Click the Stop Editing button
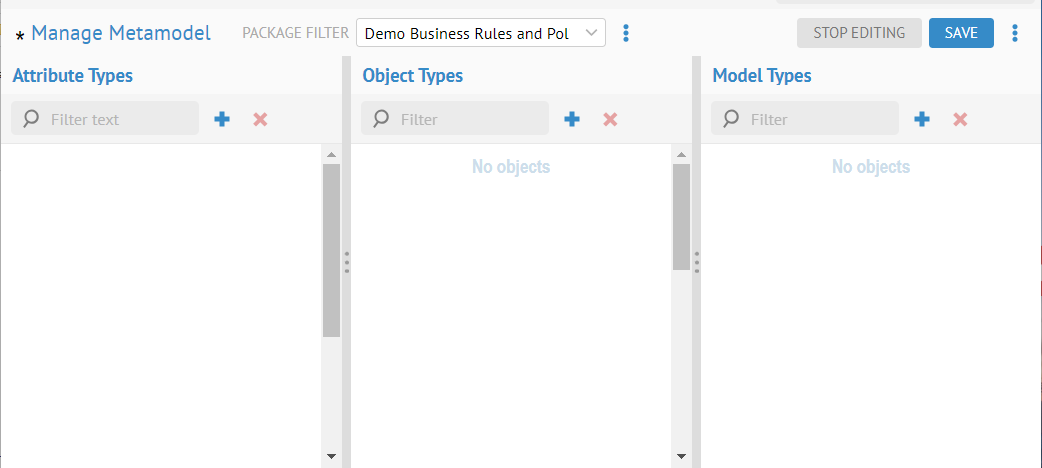The width and height of the screenshot is (1042, 468). coord(859,33)
